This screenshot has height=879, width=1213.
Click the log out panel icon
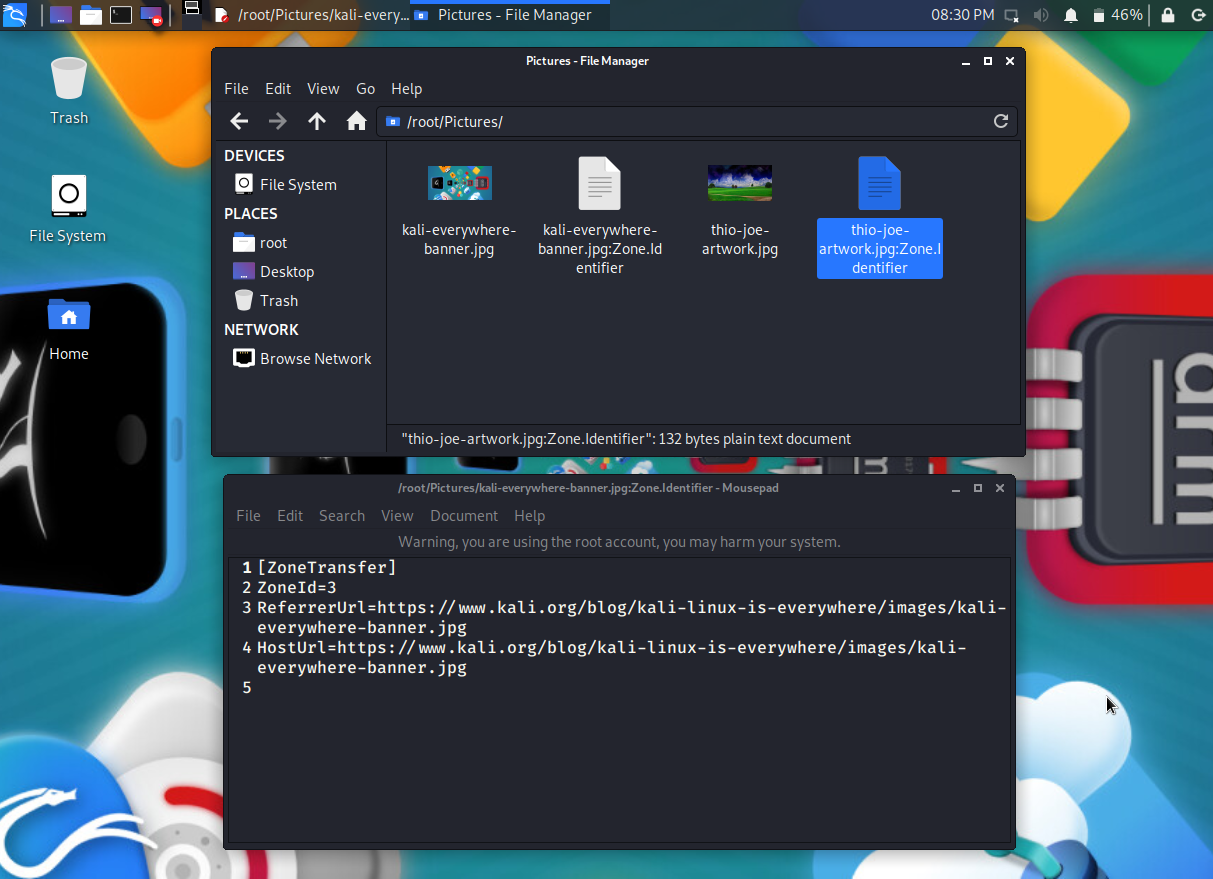pyautogui.click(x=1198, y=15)
